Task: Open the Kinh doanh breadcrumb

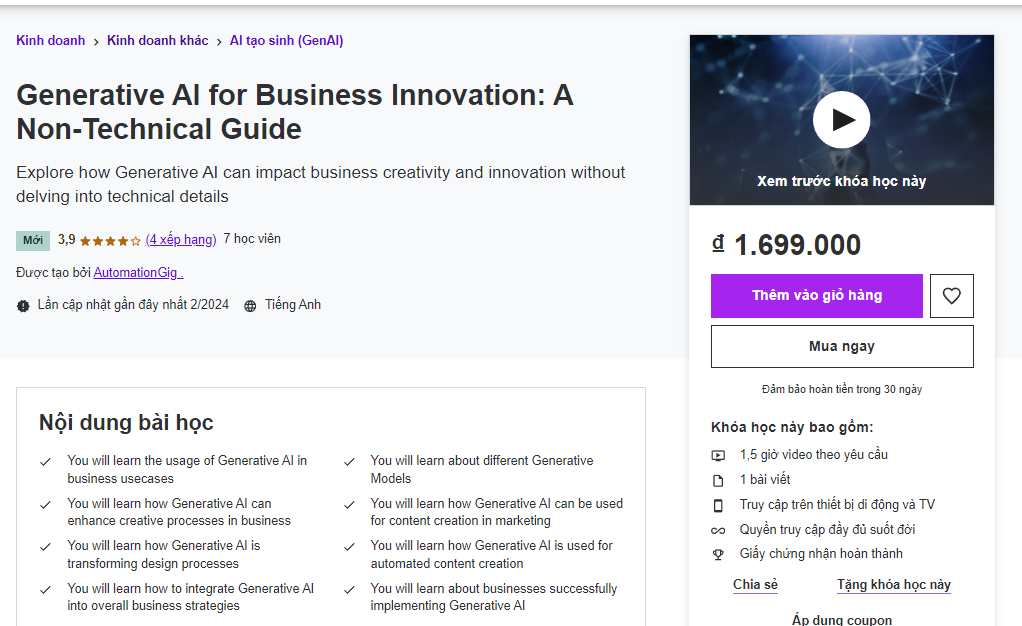Action: click(x=50, y=41)
